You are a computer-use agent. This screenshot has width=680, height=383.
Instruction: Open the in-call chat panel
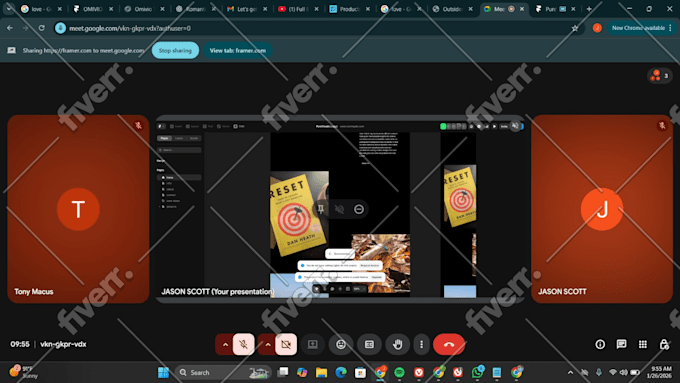tap(621, 344)
